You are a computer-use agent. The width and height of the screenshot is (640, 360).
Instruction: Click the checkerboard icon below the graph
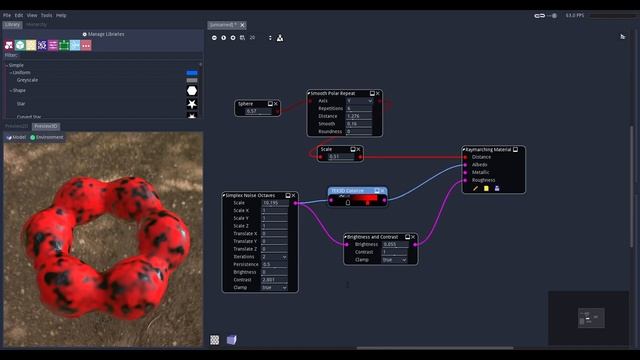215,340
